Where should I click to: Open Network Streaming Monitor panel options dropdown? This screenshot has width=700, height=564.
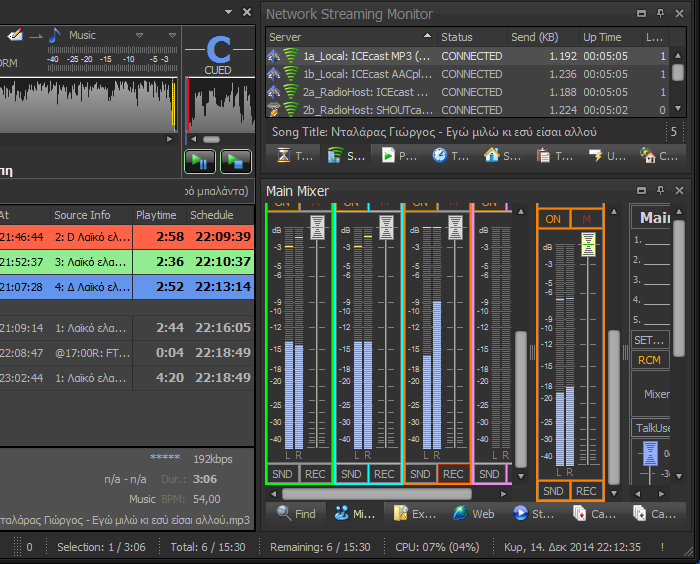click(x=641, y=14)
